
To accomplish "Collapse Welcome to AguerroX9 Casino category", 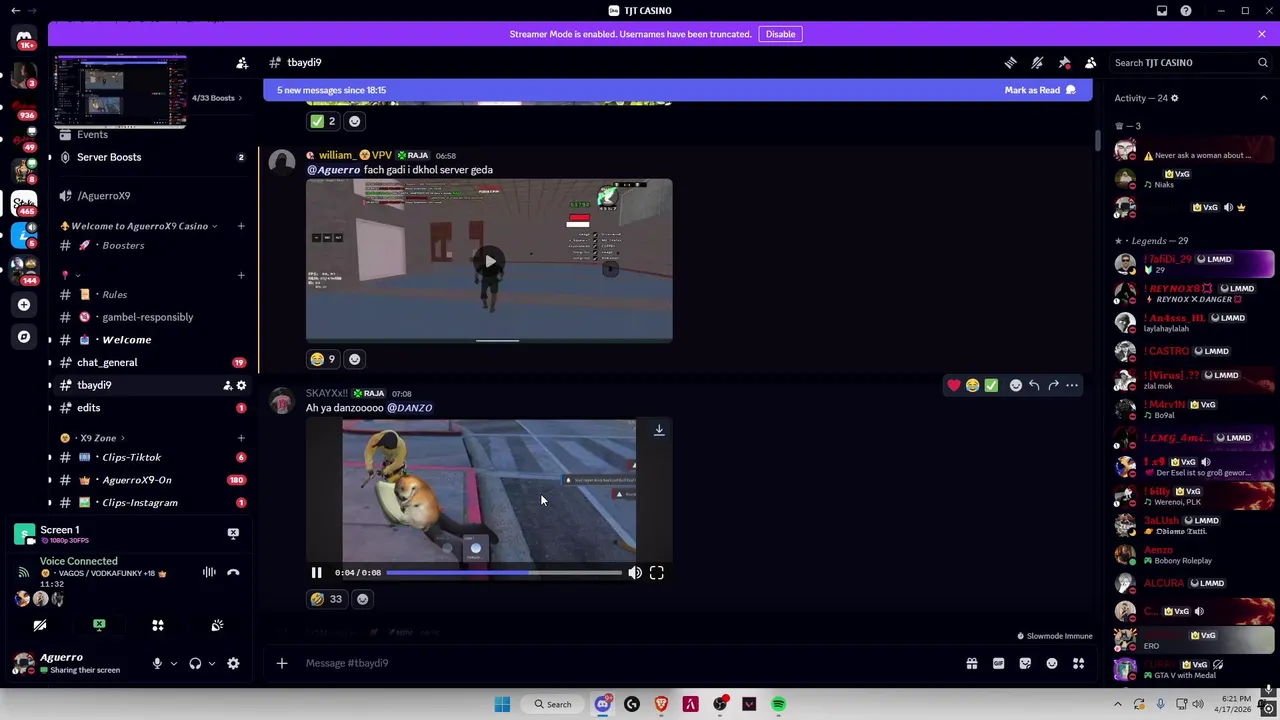I will point(140,226).
